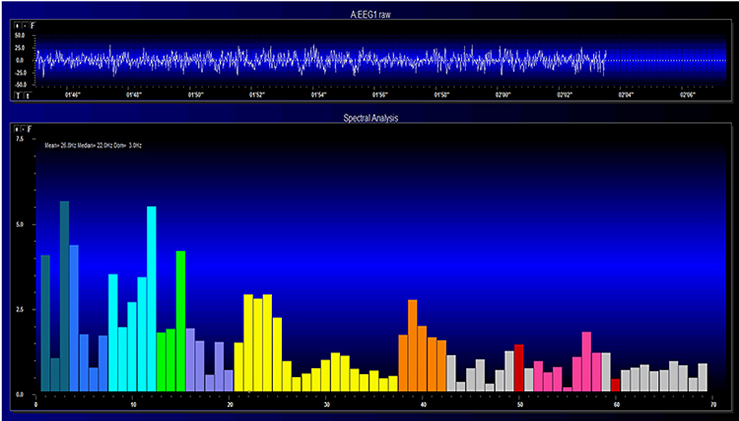
Task: Click the tall bright green bar at 15 Hz
Action: coord(181,320)
